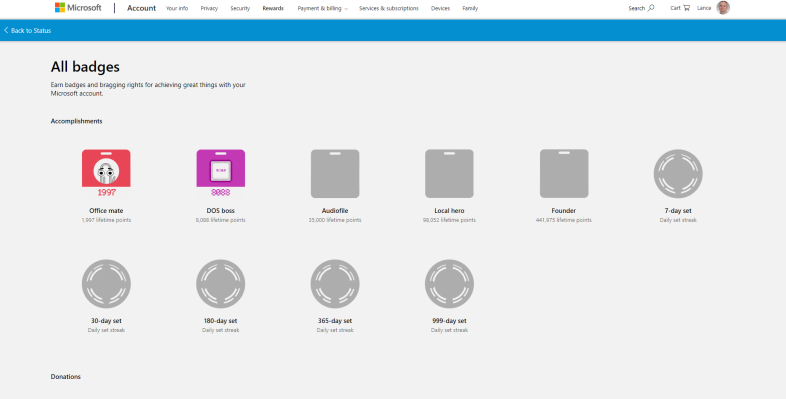Select the DOS boss 8088 badge icon
The height and width of the screenshot is (399, 786).
click(x=221, y=173)
